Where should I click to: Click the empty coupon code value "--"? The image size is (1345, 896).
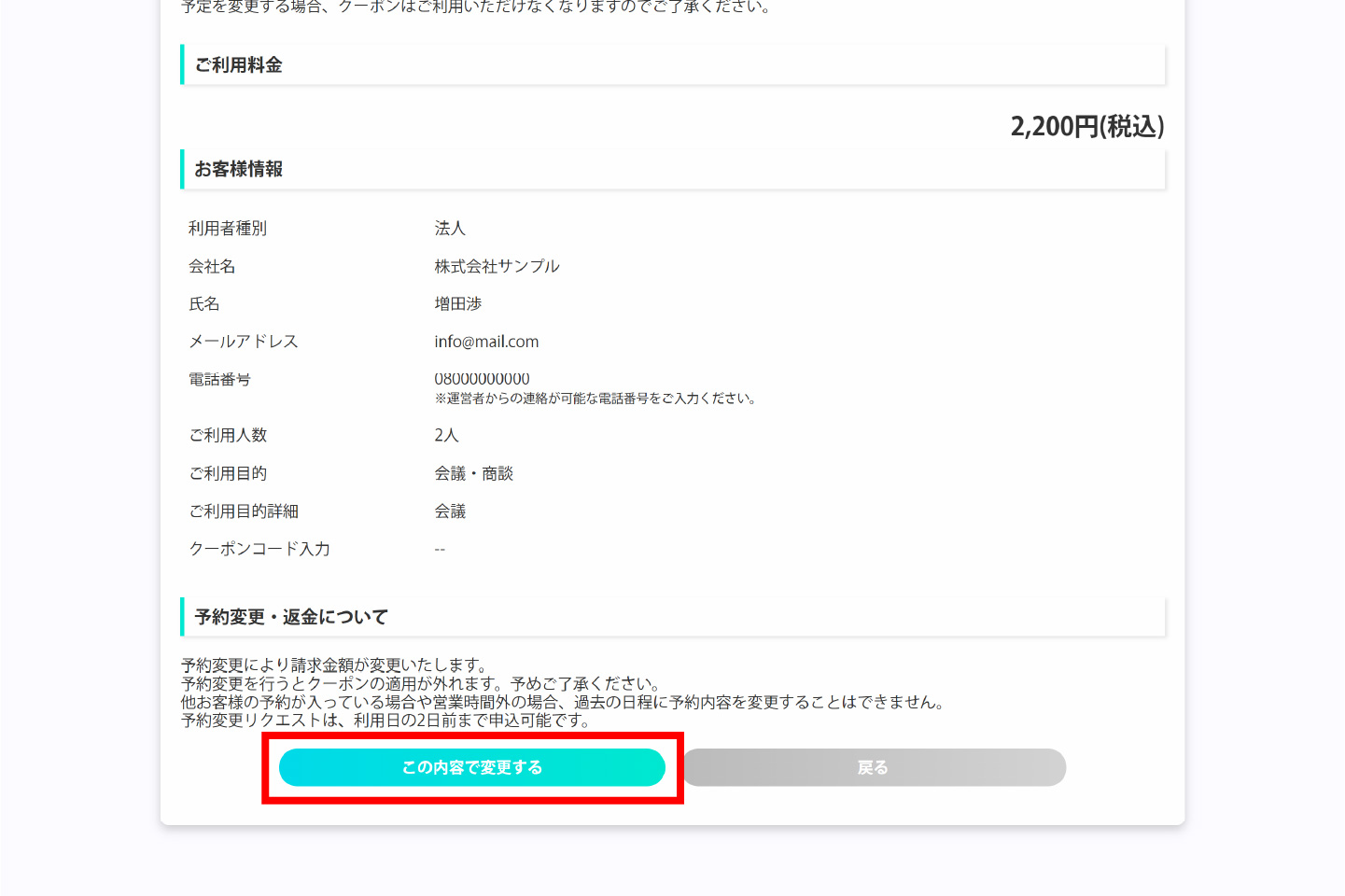[x=440, y=550]
